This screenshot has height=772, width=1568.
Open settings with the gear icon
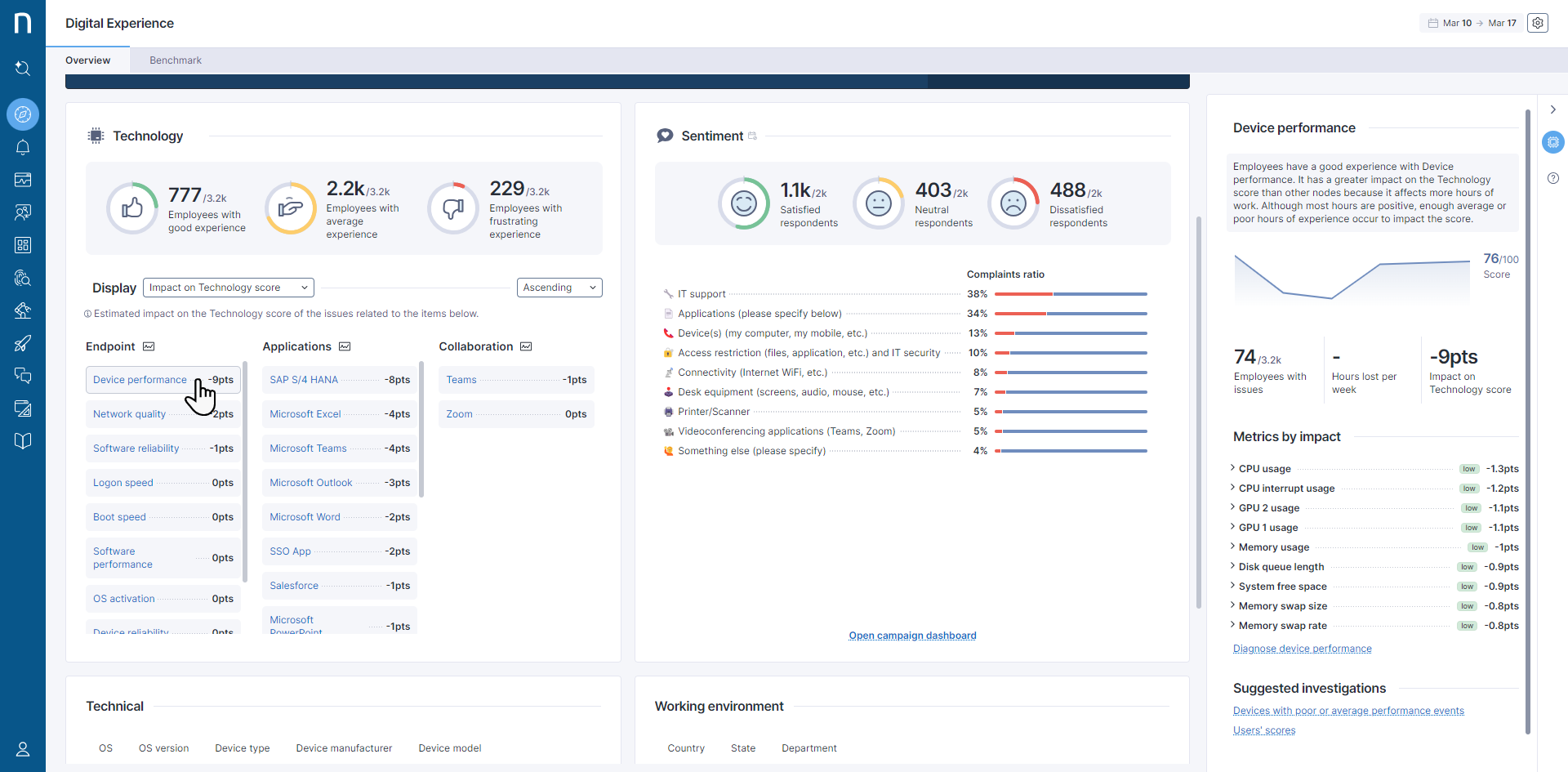point(1538,23)
